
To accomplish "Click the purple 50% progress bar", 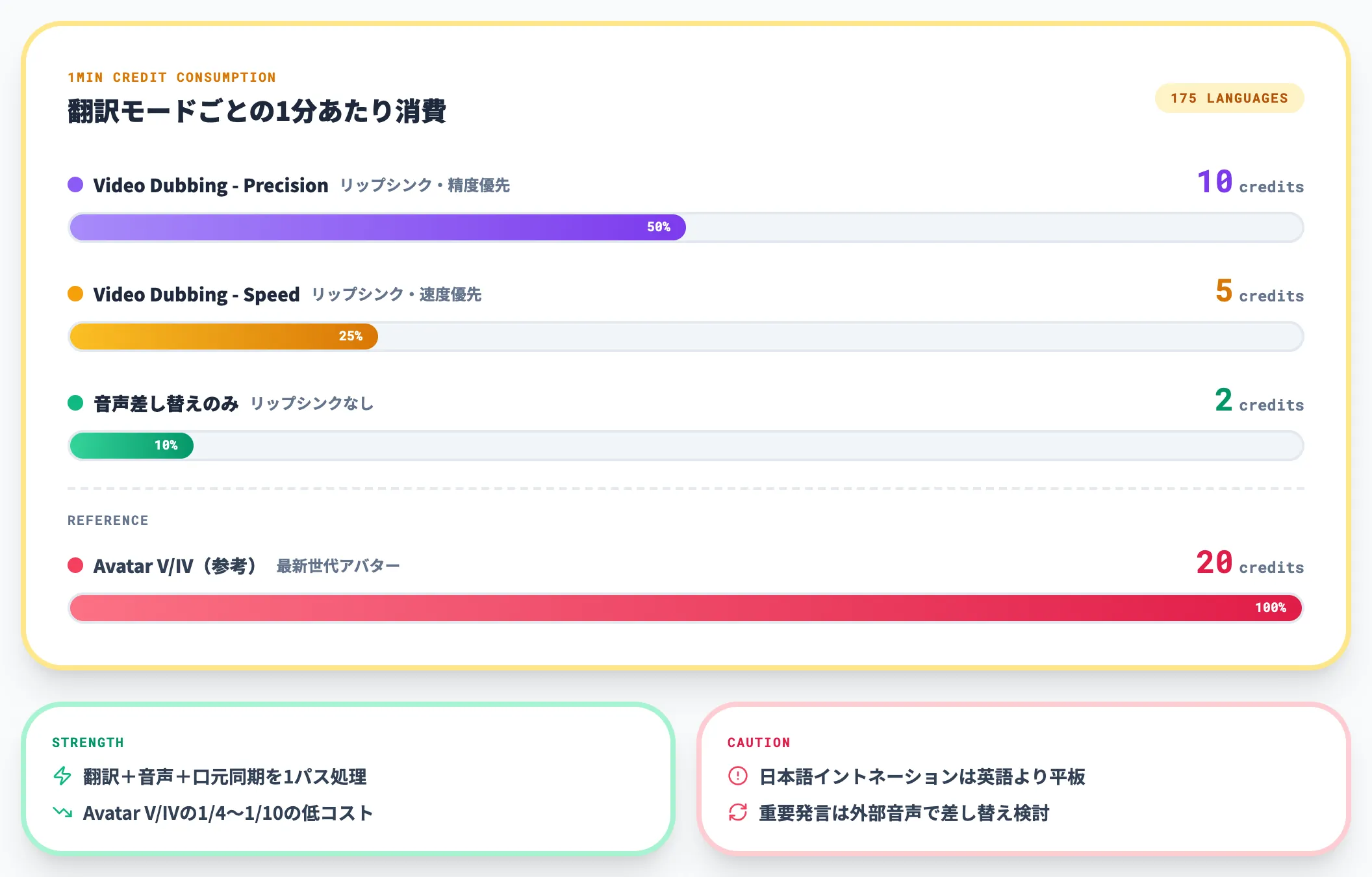I will pos(377,227).
